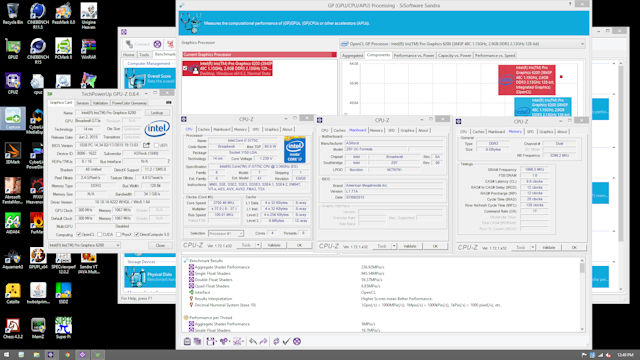Toggle UEFI checkbox in GPU-Z
The width and height of the screenshot is (640, 360).
(x=156, y=145)
